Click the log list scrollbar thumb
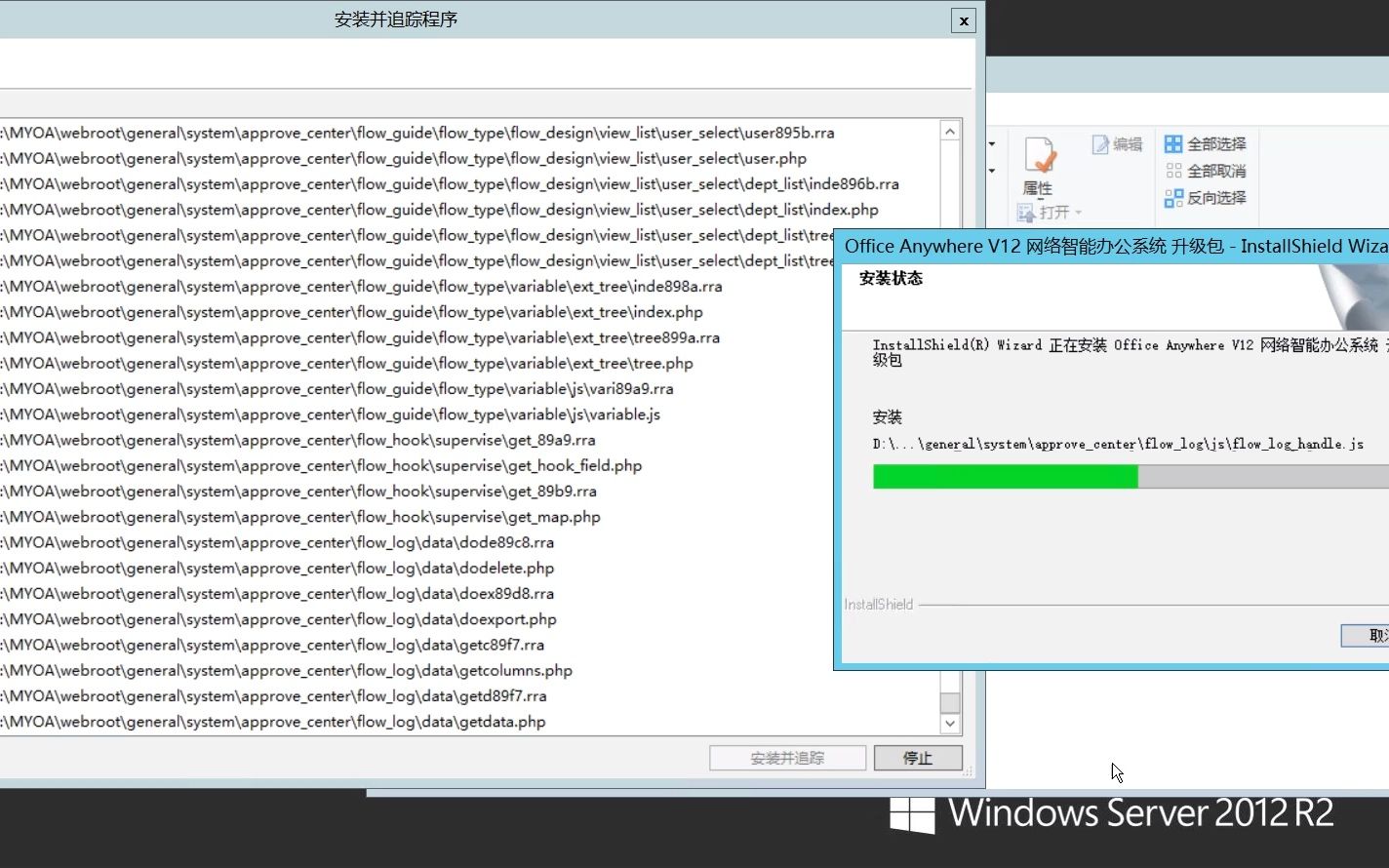Viewport: 1389px width, 868px height. pos(950,702)
